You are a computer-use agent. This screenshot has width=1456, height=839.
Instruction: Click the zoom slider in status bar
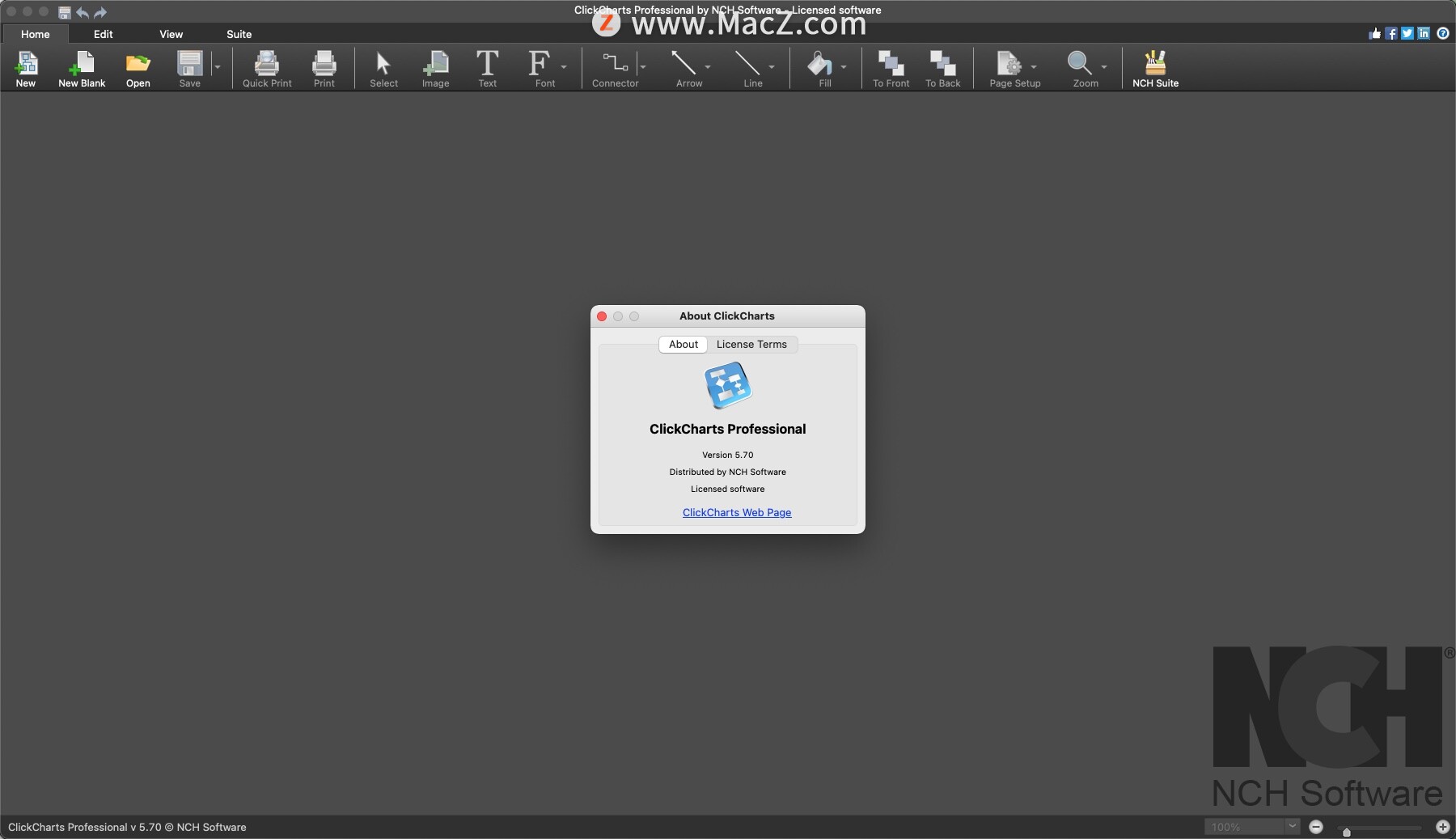click(x=1383, y=828)
